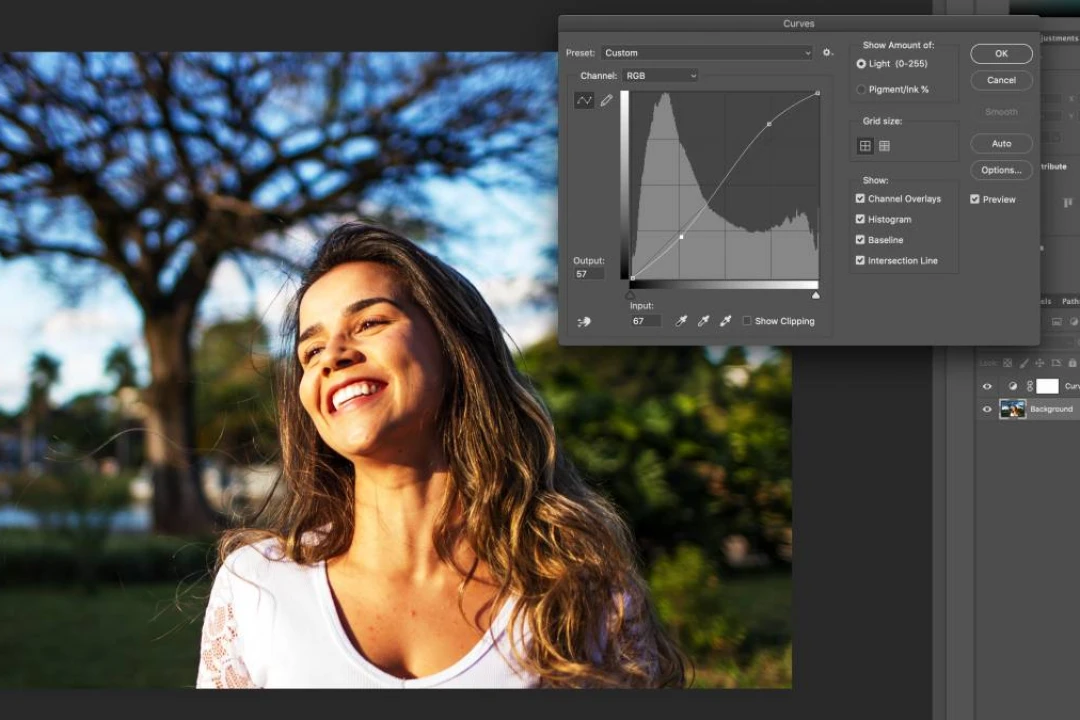Click lock transparent pixels icon in Layers

point(1007,362)
